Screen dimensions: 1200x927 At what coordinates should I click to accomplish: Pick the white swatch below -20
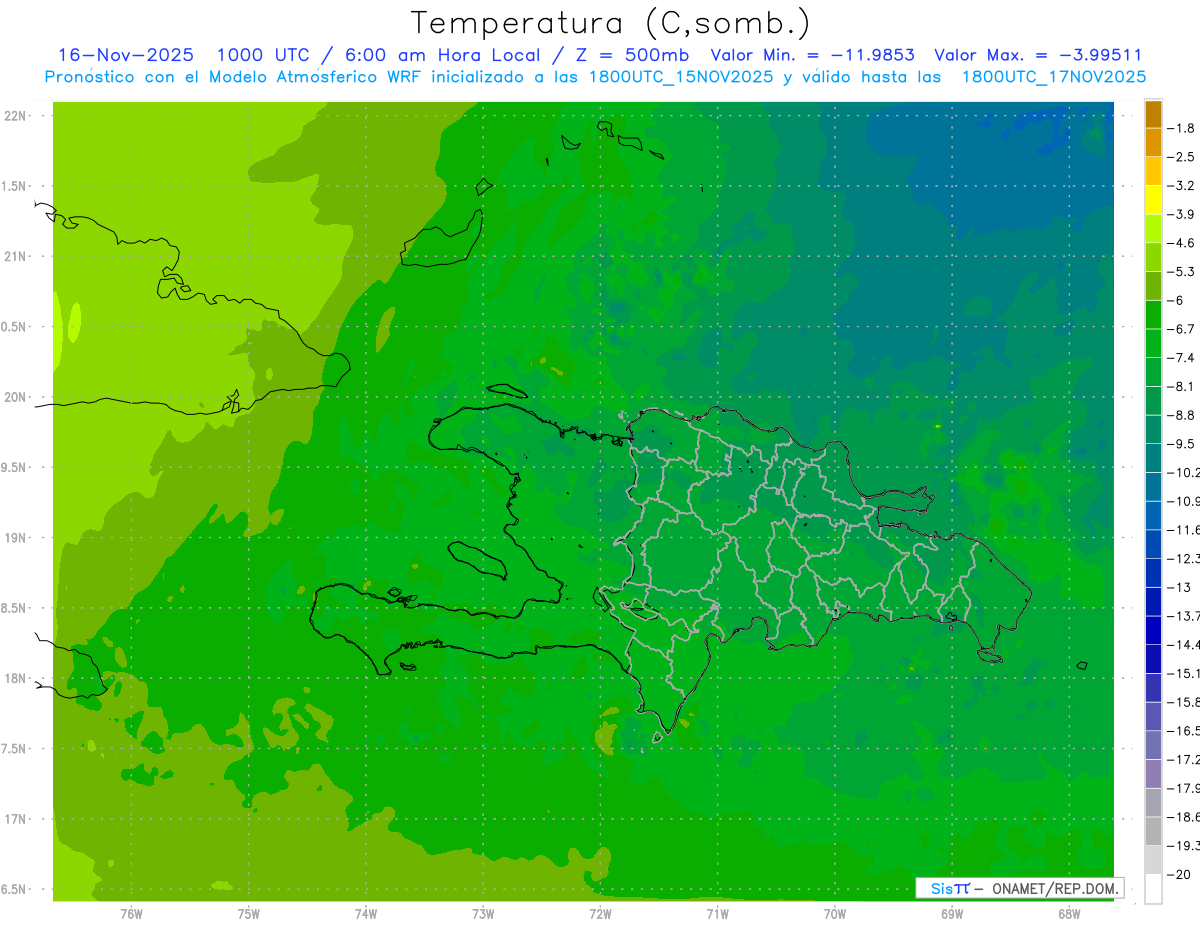pos(1153,888)
